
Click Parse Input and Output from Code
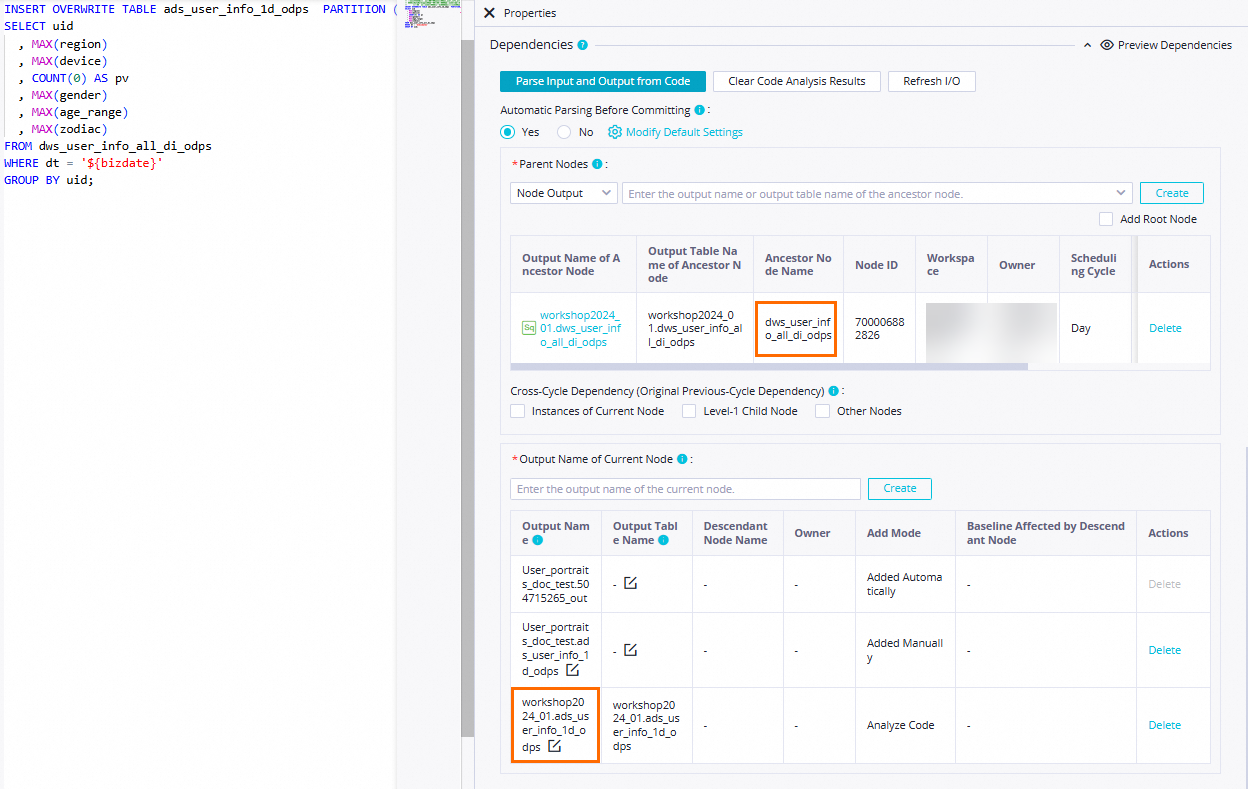[603, 81]
